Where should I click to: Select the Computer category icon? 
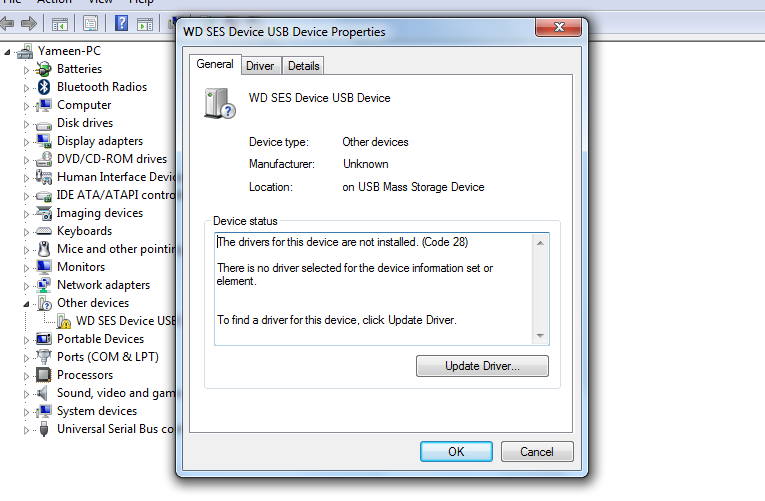click(x=44, y=105)
